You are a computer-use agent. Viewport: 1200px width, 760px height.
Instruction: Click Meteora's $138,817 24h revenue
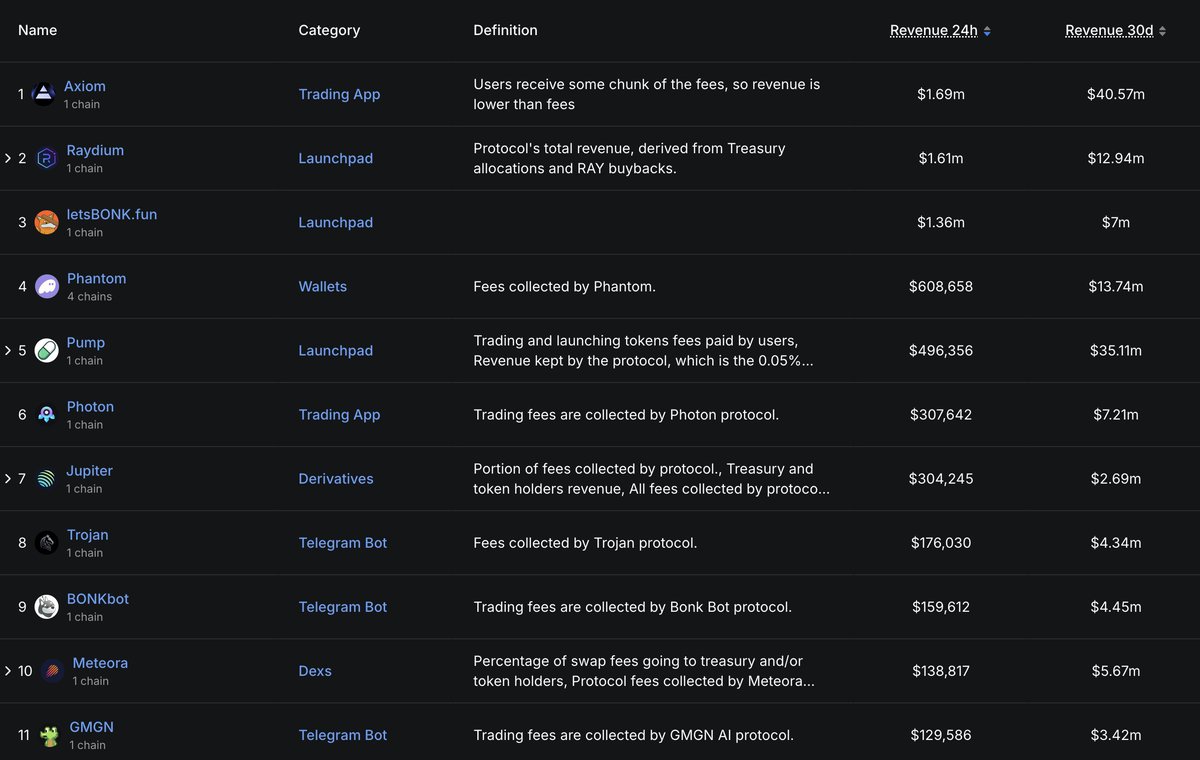(x=941, y=670)
